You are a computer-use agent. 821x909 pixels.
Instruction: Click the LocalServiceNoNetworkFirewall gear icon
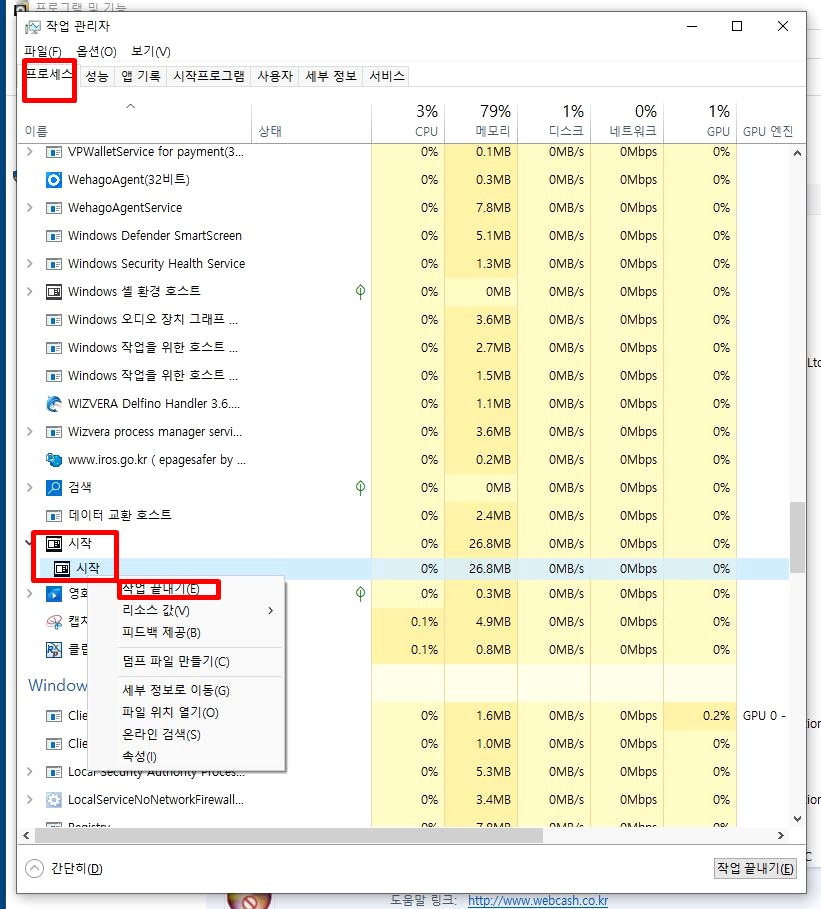pyautogui.click(x=54, y=800)
